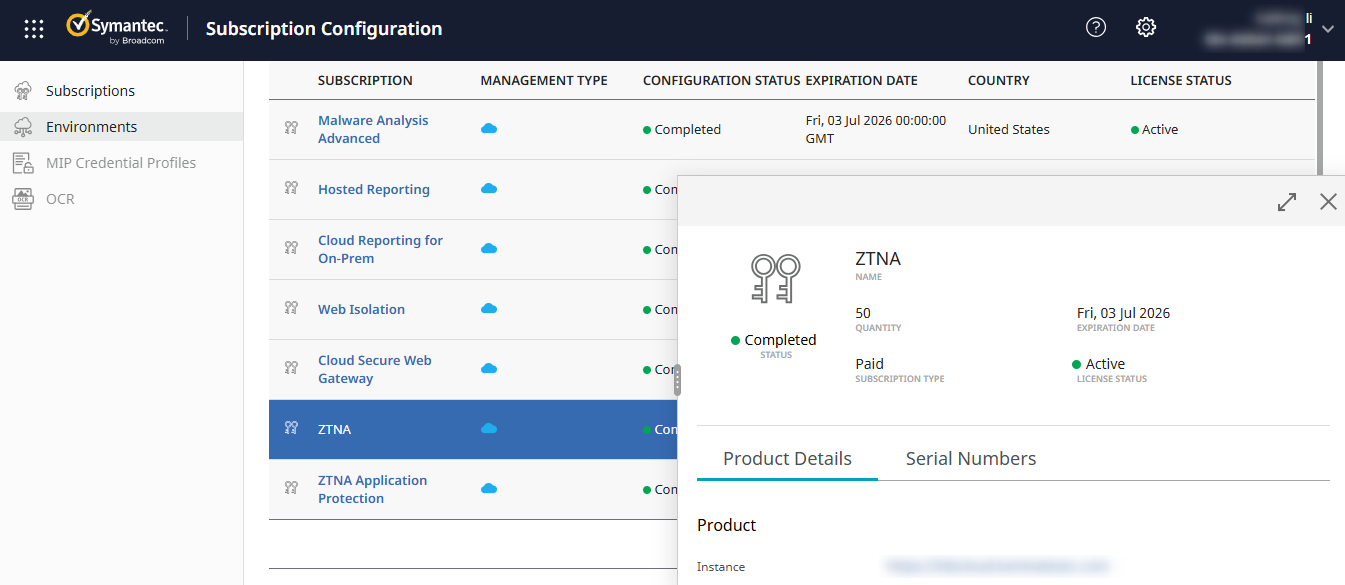Click the Subscriptions sidebar icon

click(23, 91)
